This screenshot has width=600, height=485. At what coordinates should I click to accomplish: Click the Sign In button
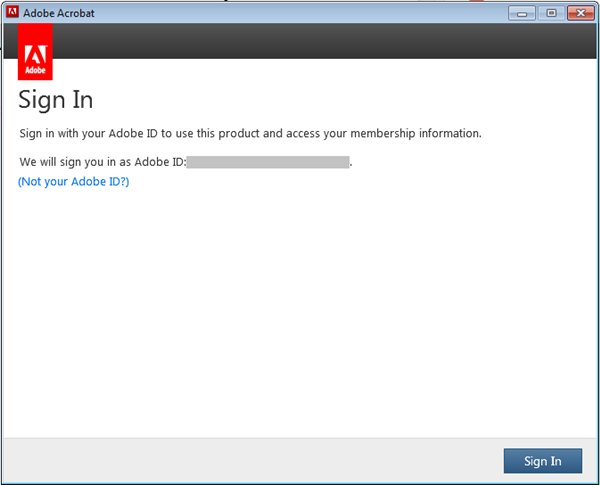pos(542,461)
